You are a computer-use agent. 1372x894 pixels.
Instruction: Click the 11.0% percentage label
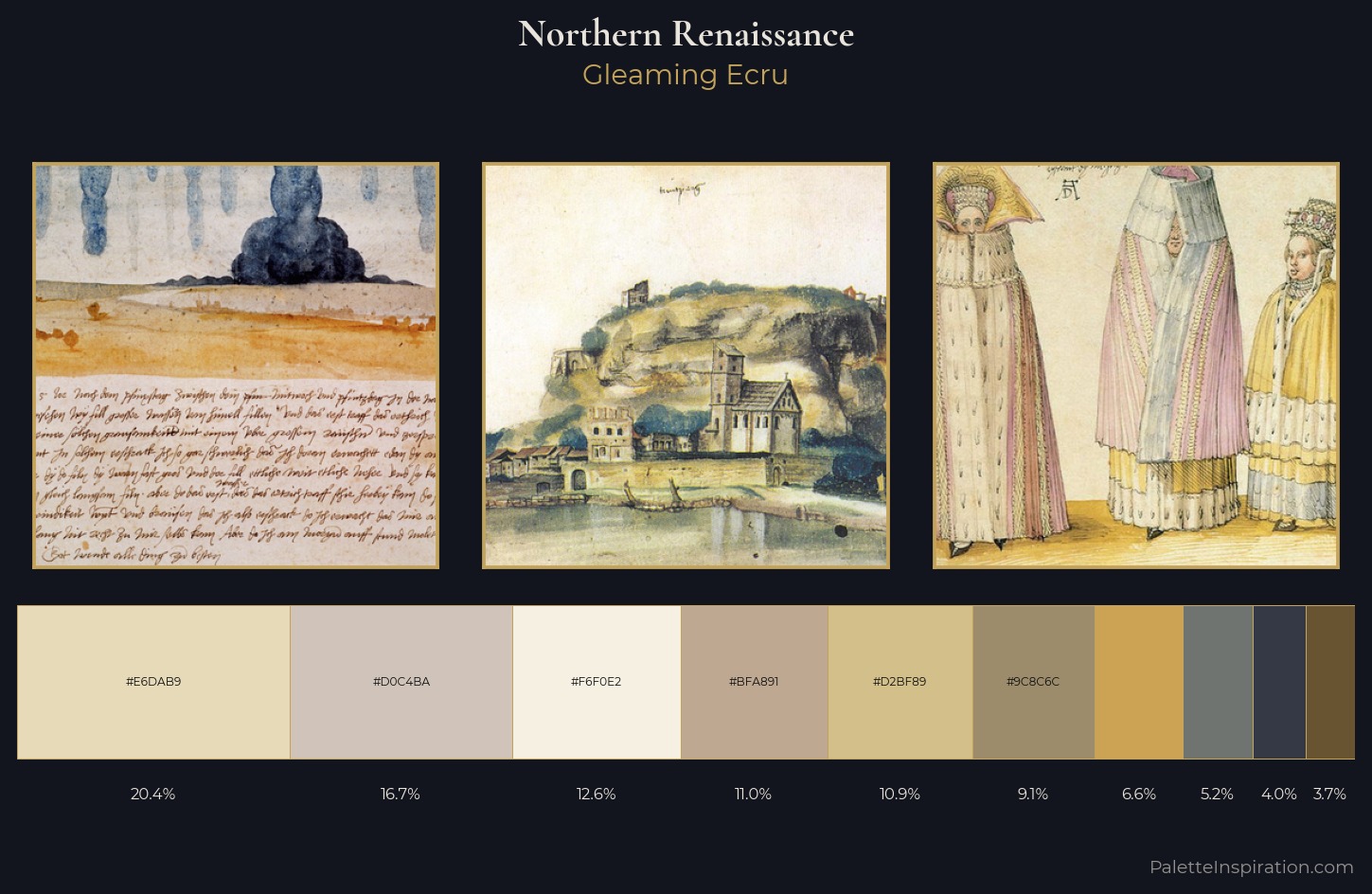click(753, 794)
